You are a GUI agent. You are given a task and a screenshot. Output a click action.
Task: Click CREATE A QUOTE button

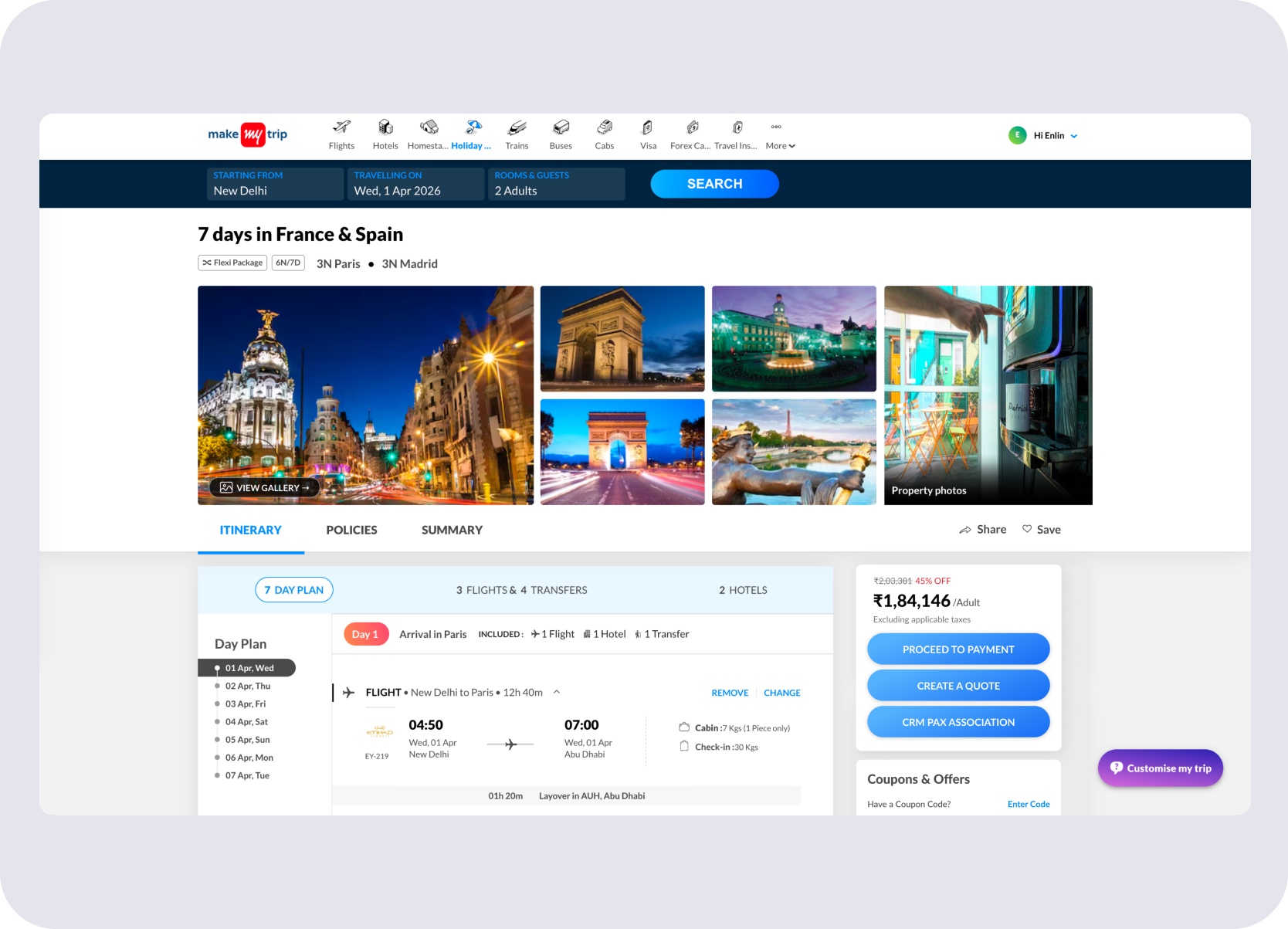(x=958, y=686)
